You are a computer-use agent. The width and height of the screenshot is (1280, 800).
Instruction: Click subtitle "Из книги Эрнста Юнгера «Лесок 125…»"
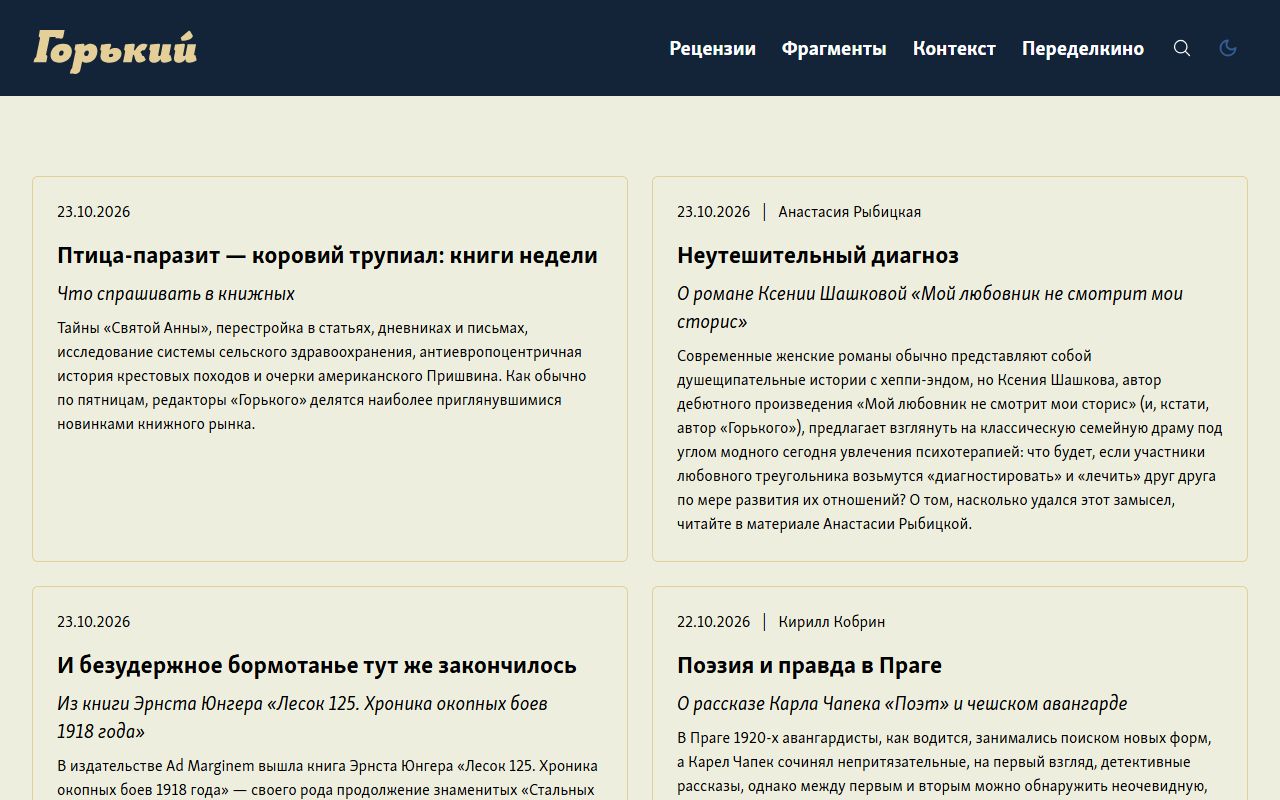click(302, 717)
